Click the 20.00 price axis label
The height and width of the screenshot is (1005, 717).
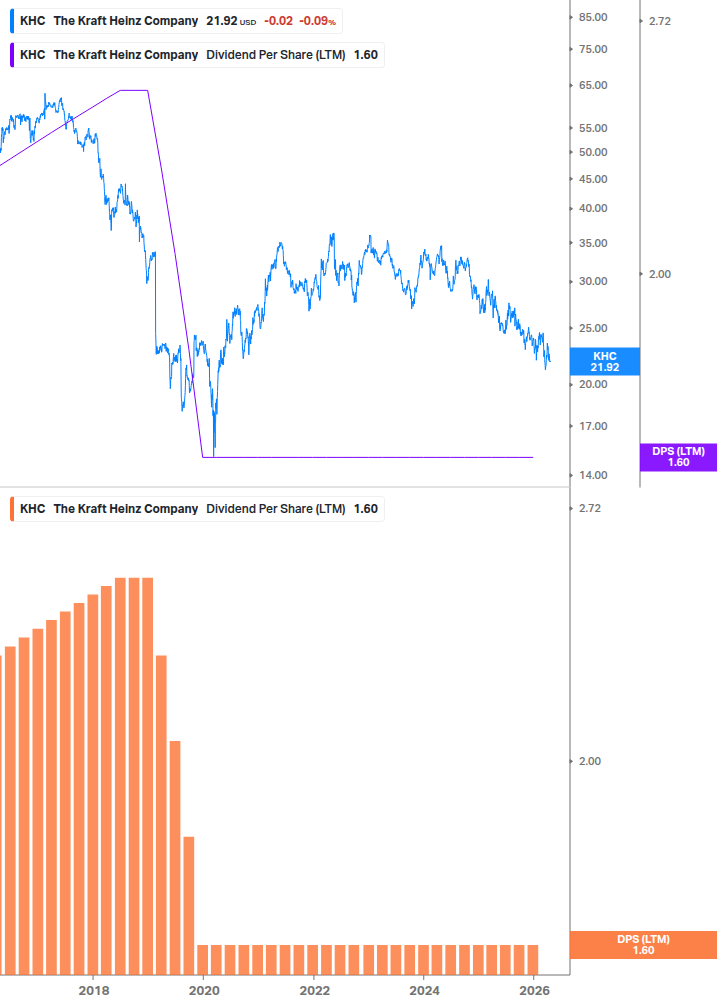pos(593,385)
